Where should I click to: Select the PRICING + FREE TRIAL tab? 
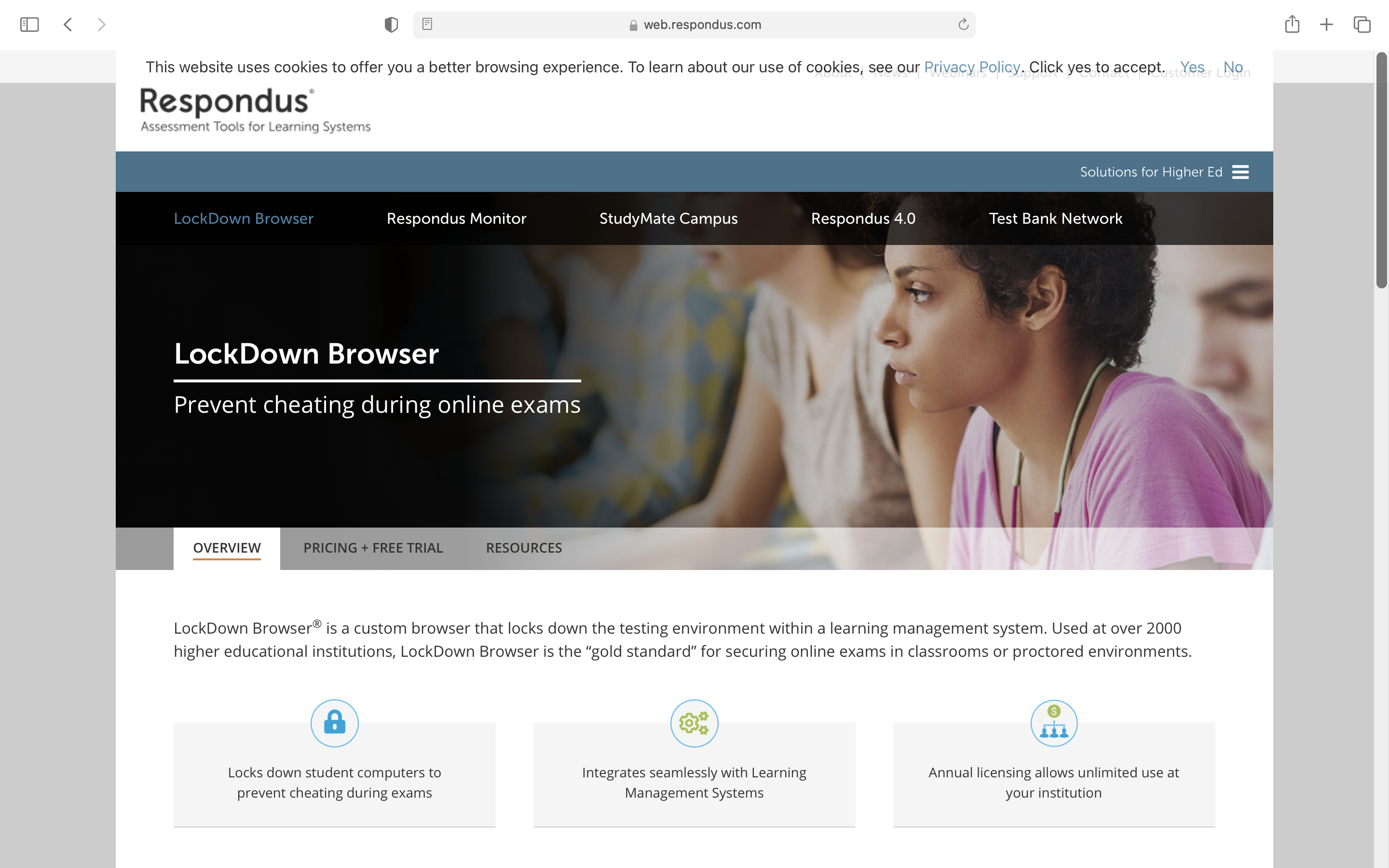pyautogui.click(x=373, y=547)
